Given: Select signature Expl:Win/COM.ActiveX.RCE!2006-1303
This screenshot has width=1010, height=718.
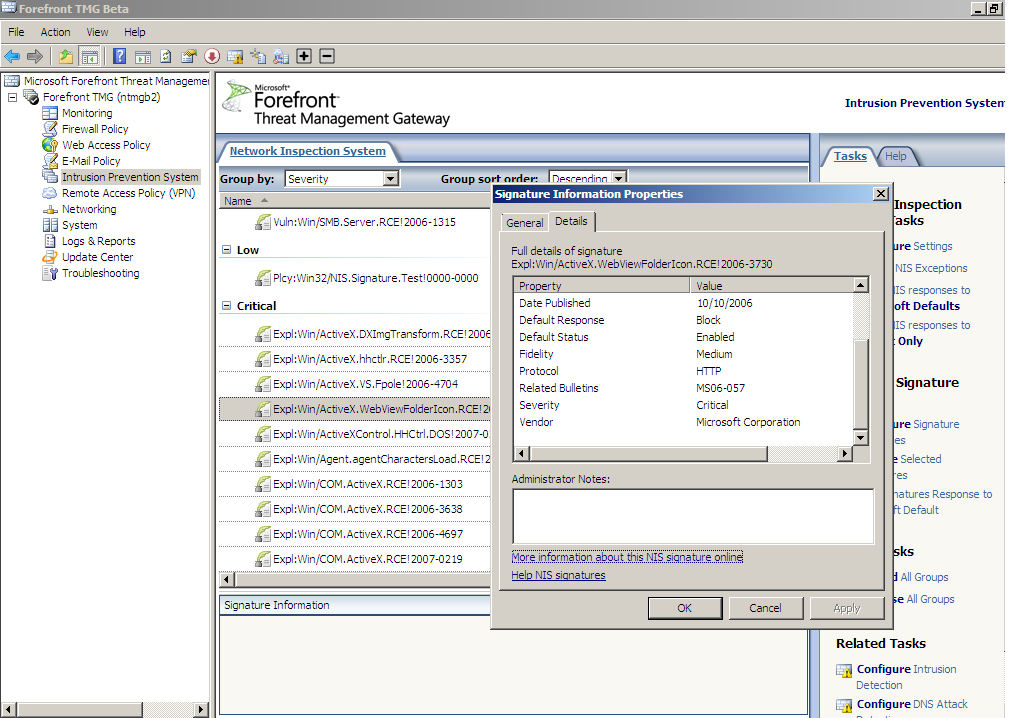Looking at the screenshot, I should (x=368, y=484).
